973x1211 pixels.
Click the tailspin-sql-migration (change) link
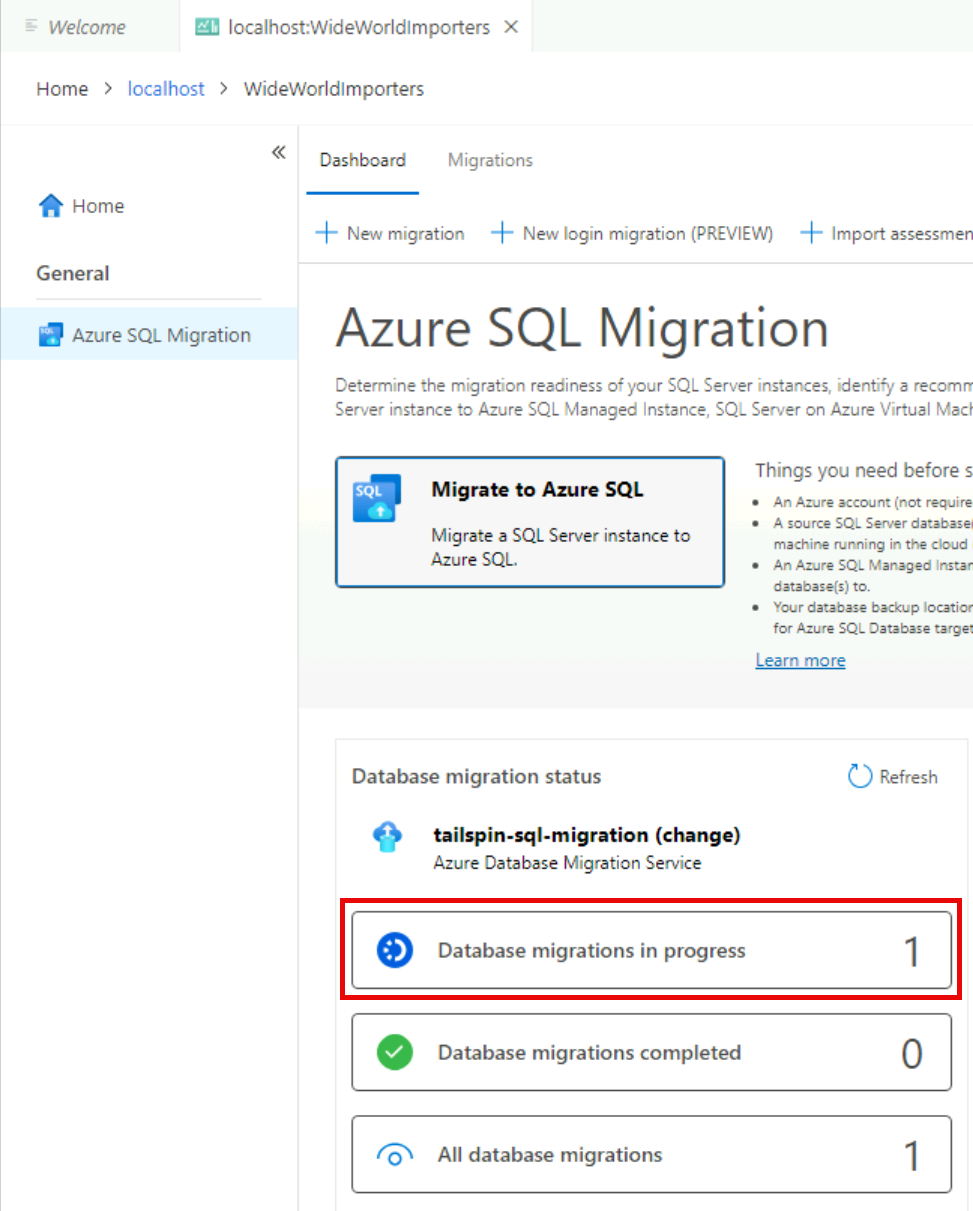point(587,835)
